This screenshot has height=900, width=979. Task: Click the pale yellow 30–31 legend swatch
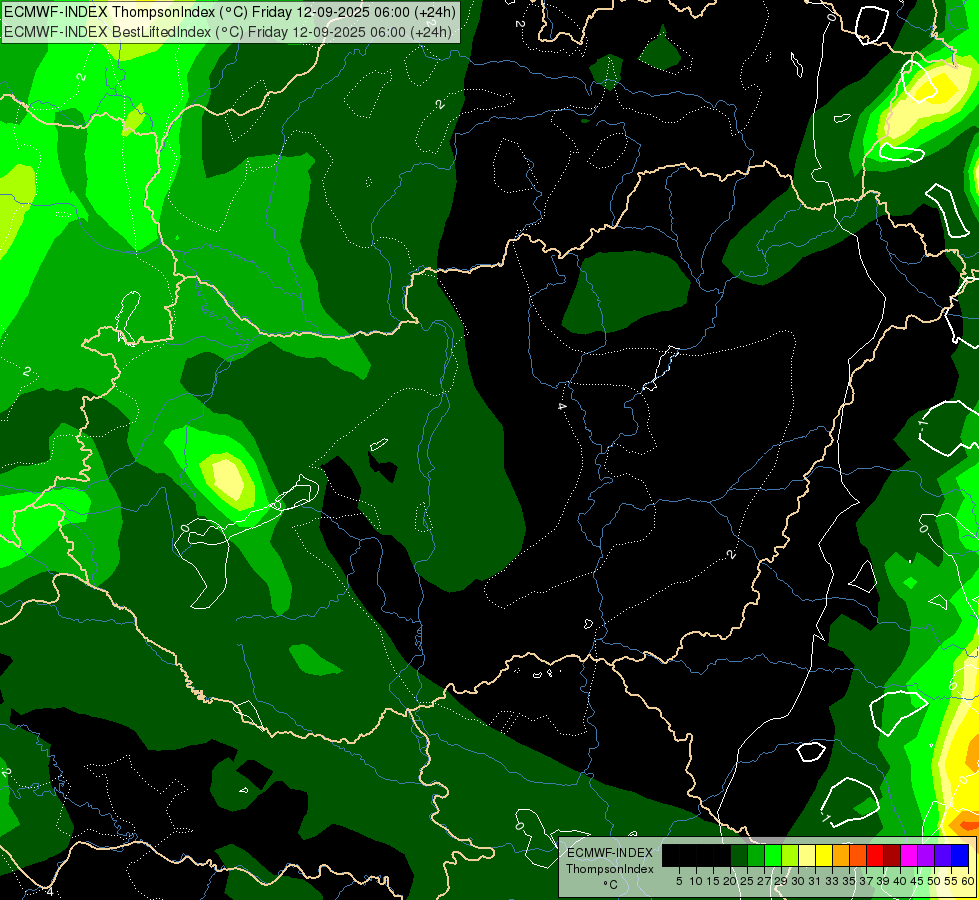coord(807,855)
